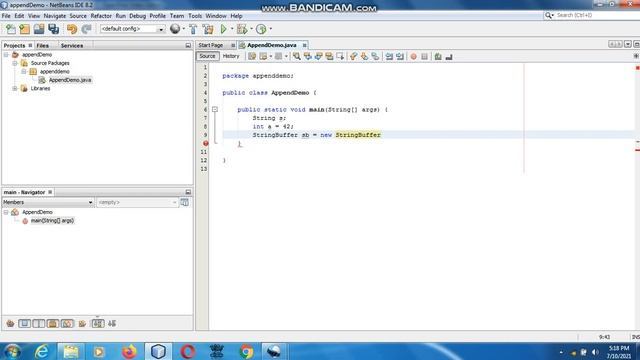Open the empty filter dropdown in Navigator
The image size is (640, 360).
pyautogui.click(x=174, y=202)
